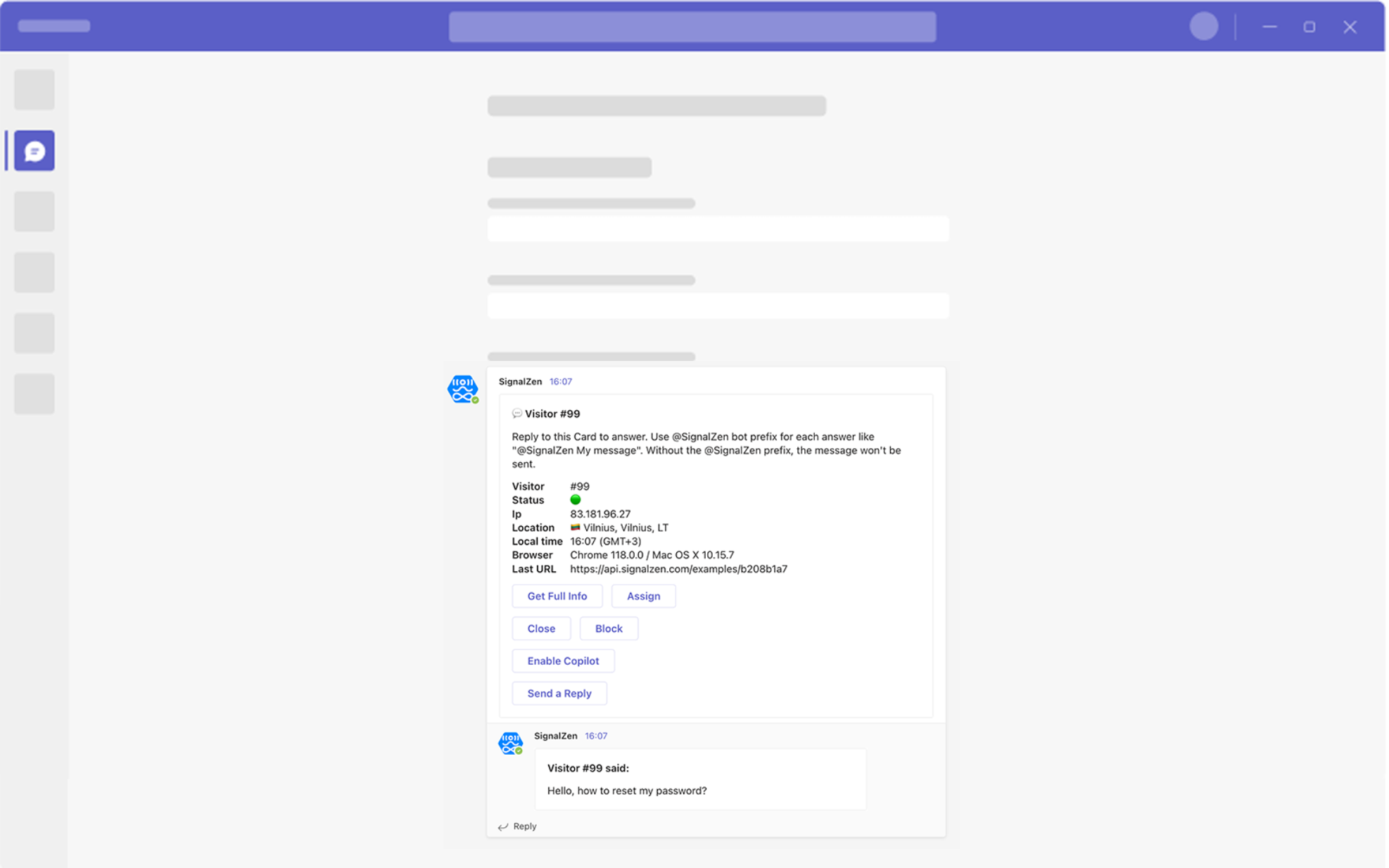Click the sidebar placeholder below Chat icon
This screenshot has height=868, width=1389.
(x=34, y=211)
